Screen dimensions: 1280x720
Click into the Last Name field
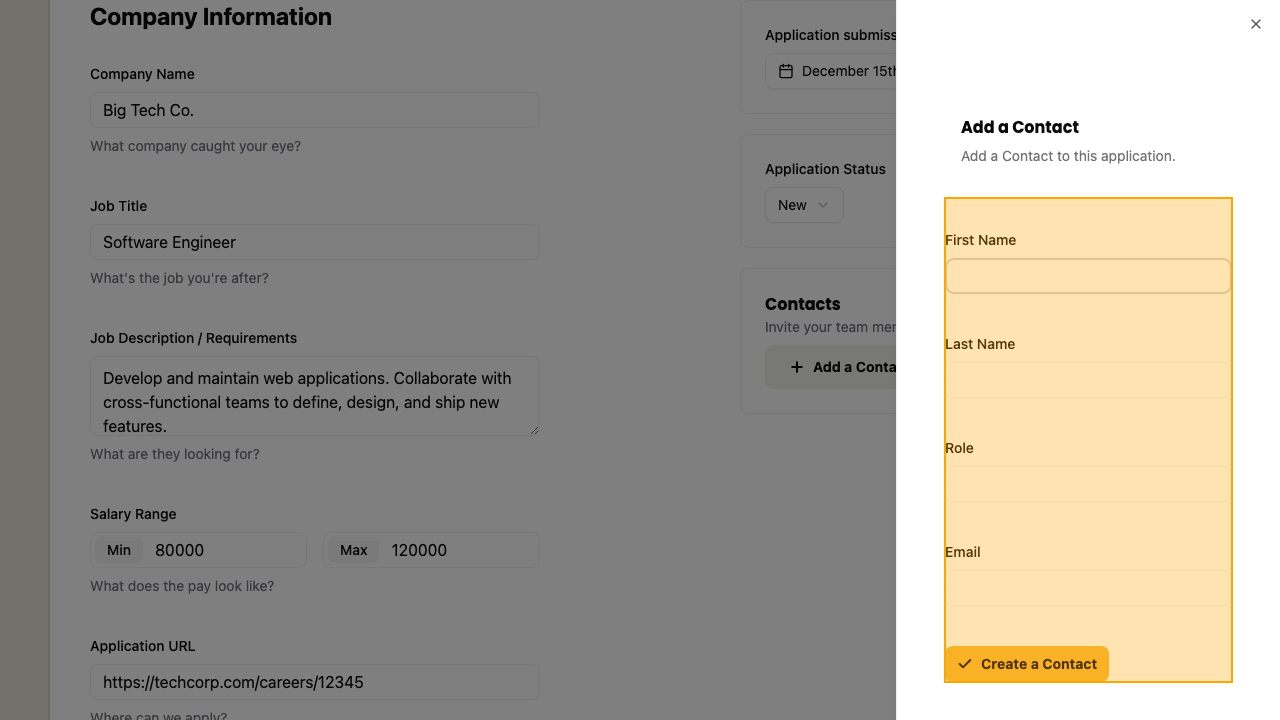click(x=1087, y=380)
